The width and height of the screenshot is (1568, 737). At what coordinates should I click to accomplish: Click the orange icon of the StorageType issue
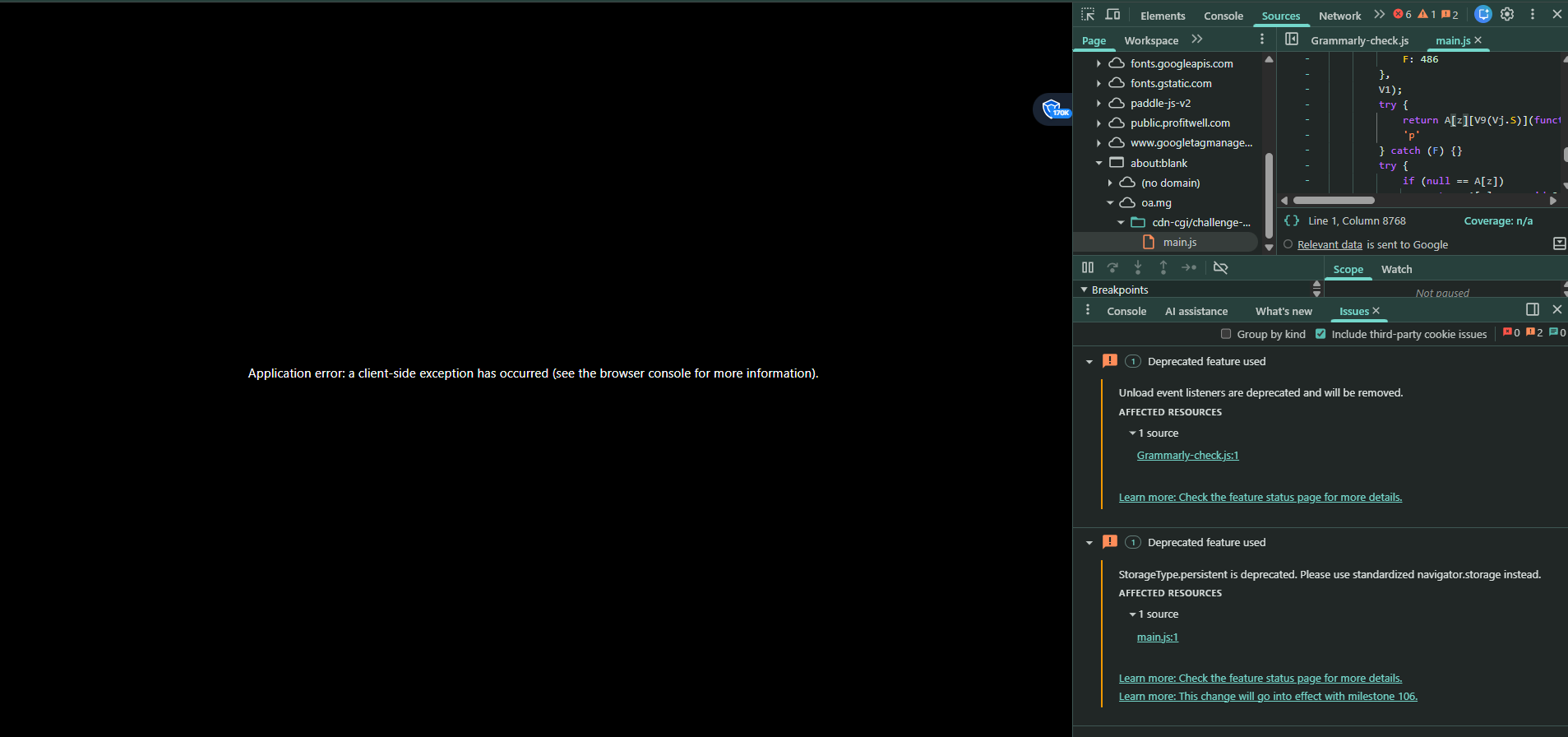(1110, 542)
